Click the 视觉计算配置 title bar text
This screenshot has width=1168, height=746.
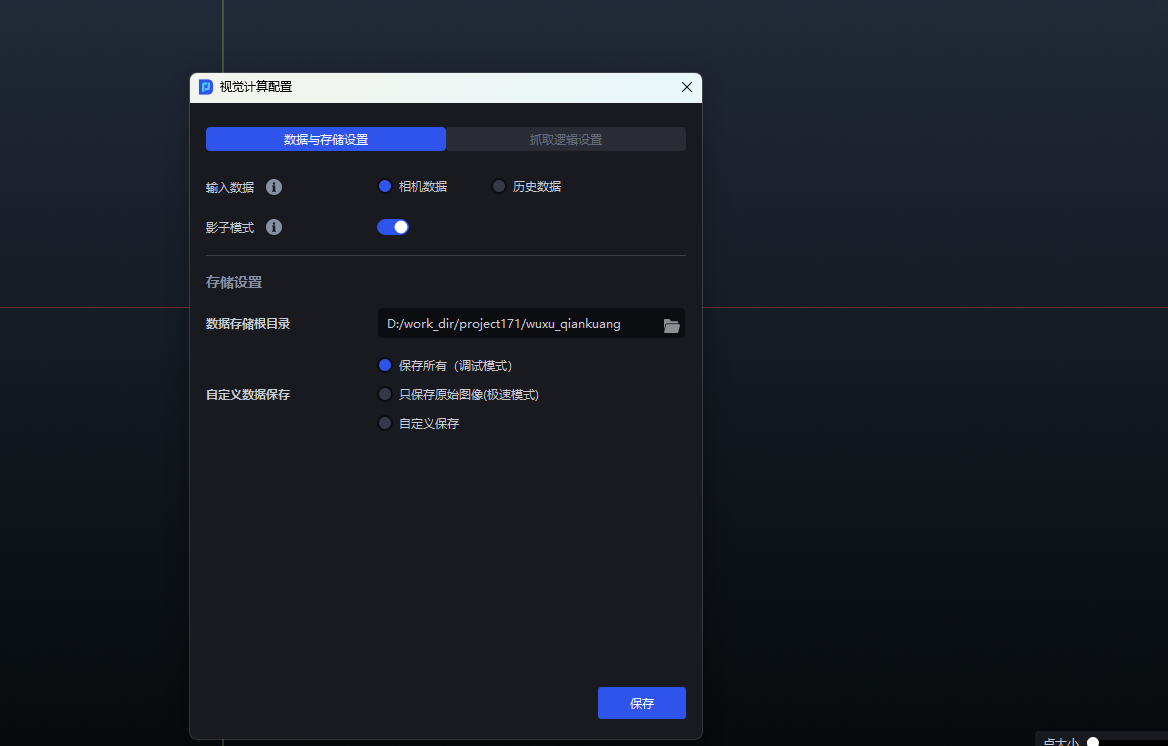[x=256, y=87]
